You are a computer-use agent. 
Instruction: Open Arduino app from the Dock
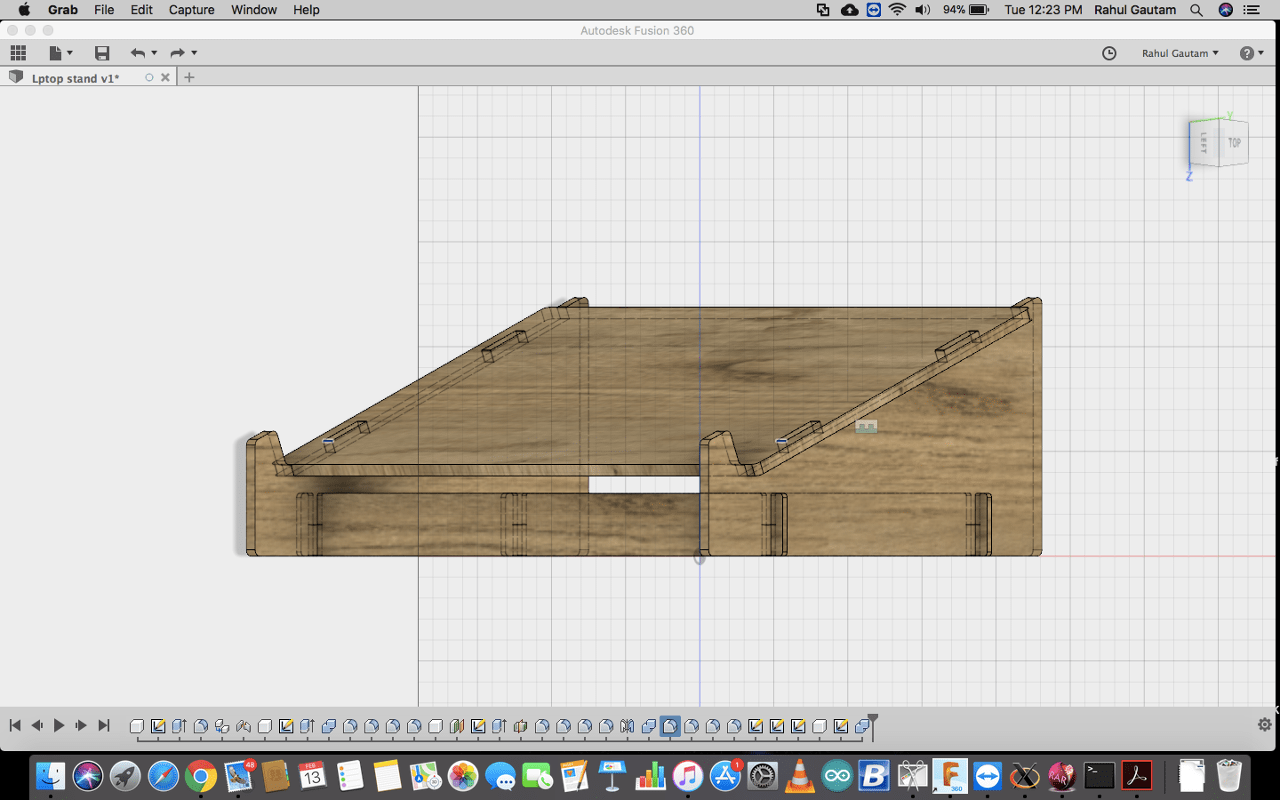click(x=837, y=775)
